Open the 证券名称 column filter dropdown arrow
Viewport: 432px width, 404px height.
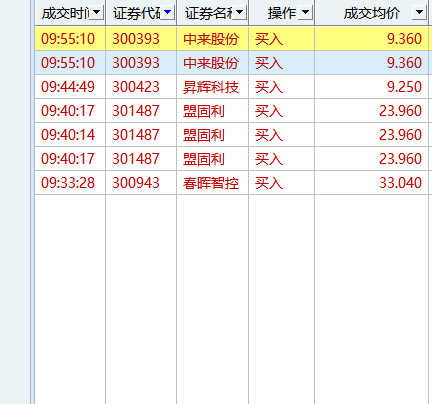(x=239, y=13)
